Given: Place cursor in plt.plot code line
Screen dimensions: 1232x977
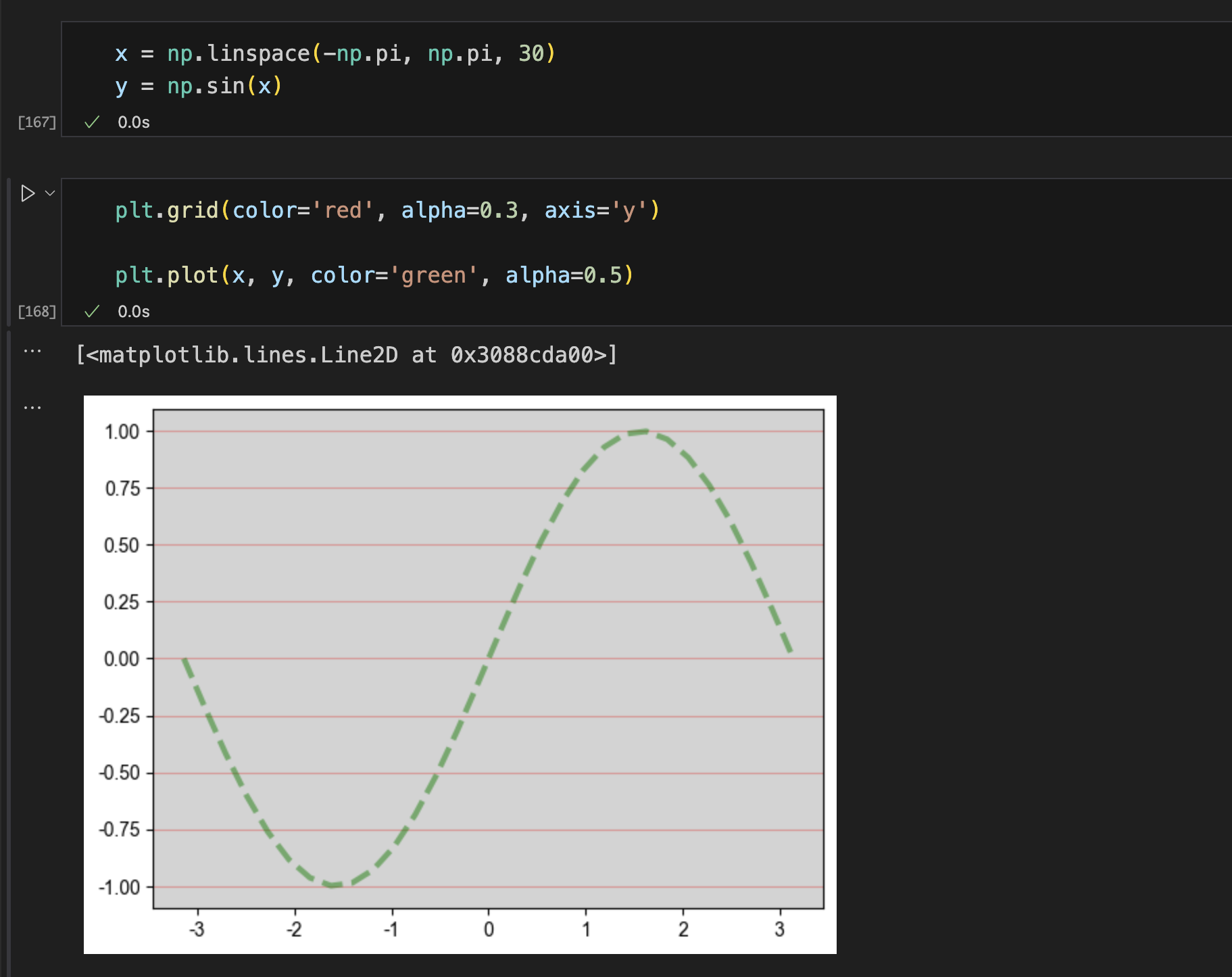Looking at the screenshot, I should [374, 275].
